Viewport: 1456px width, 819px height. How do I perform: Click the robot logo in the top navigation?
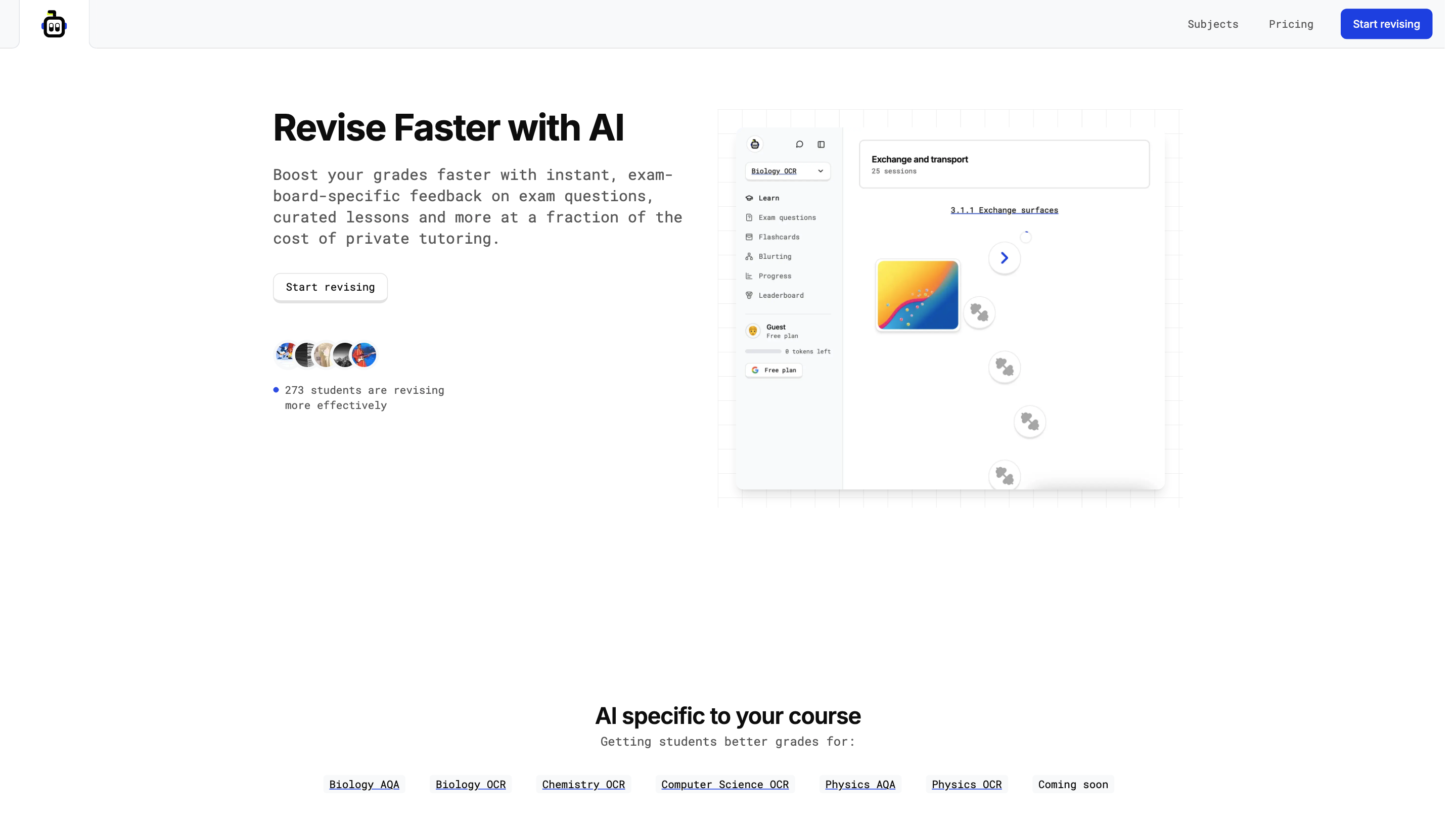54,23
